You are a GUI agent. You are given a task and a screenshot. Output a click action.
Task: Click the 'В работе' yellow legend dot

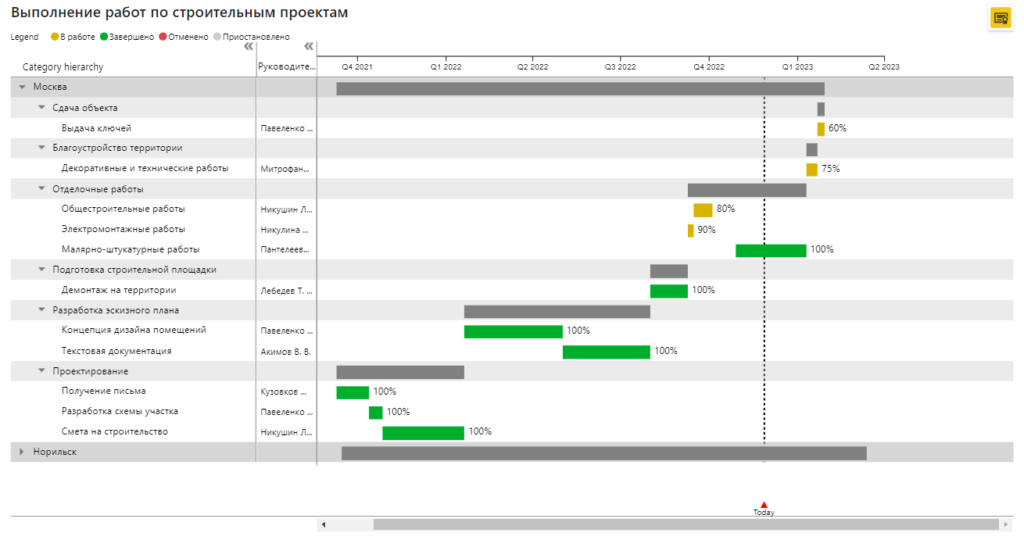[55, 37]
